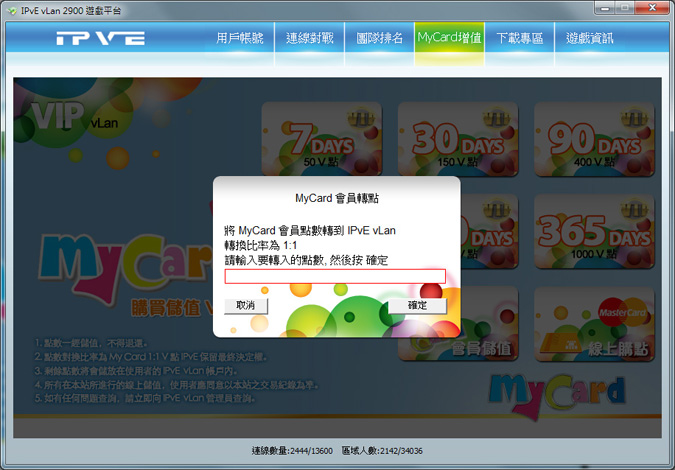The width and height of the screenshot is (675, 470).
Task: Choose the 90 DAYS 400 V點 card
Action: 594,139
